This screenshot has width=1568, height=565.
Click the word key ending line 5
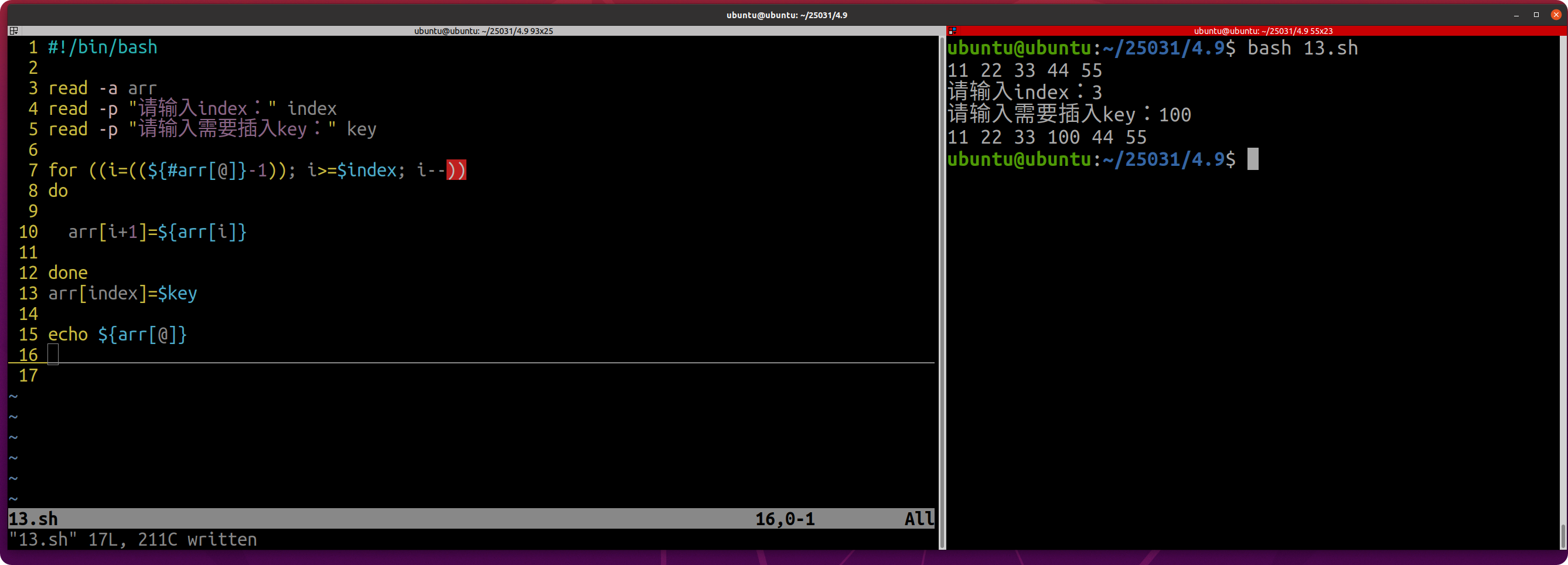[x=362, y=129]
